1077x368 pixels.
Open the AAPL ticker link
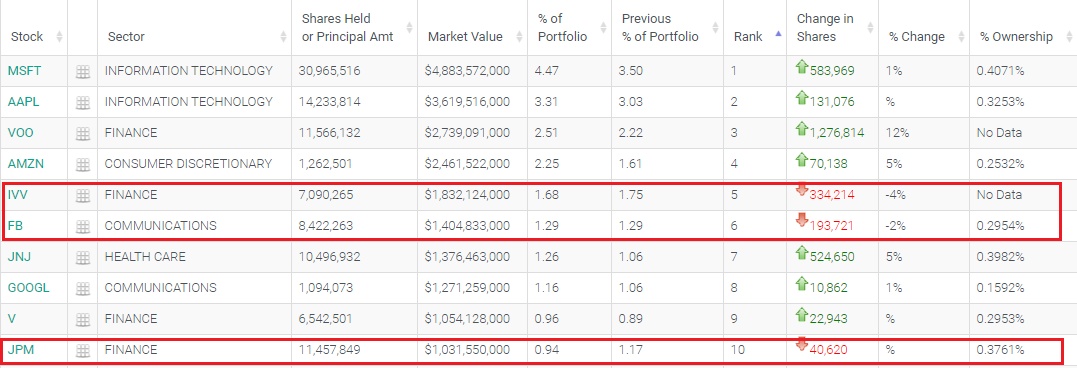23,102
